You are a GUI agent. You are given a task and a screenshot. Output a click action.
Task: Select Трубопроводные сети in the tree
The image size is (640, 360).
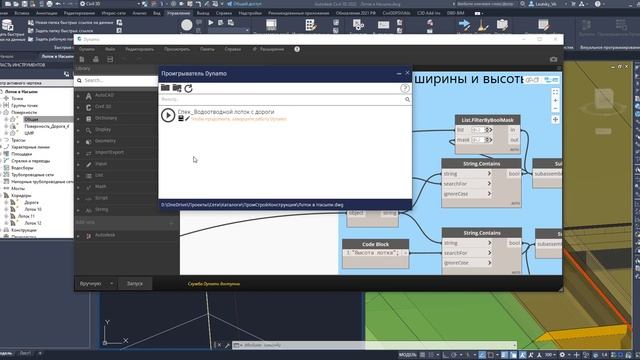(x=32, y=175)
